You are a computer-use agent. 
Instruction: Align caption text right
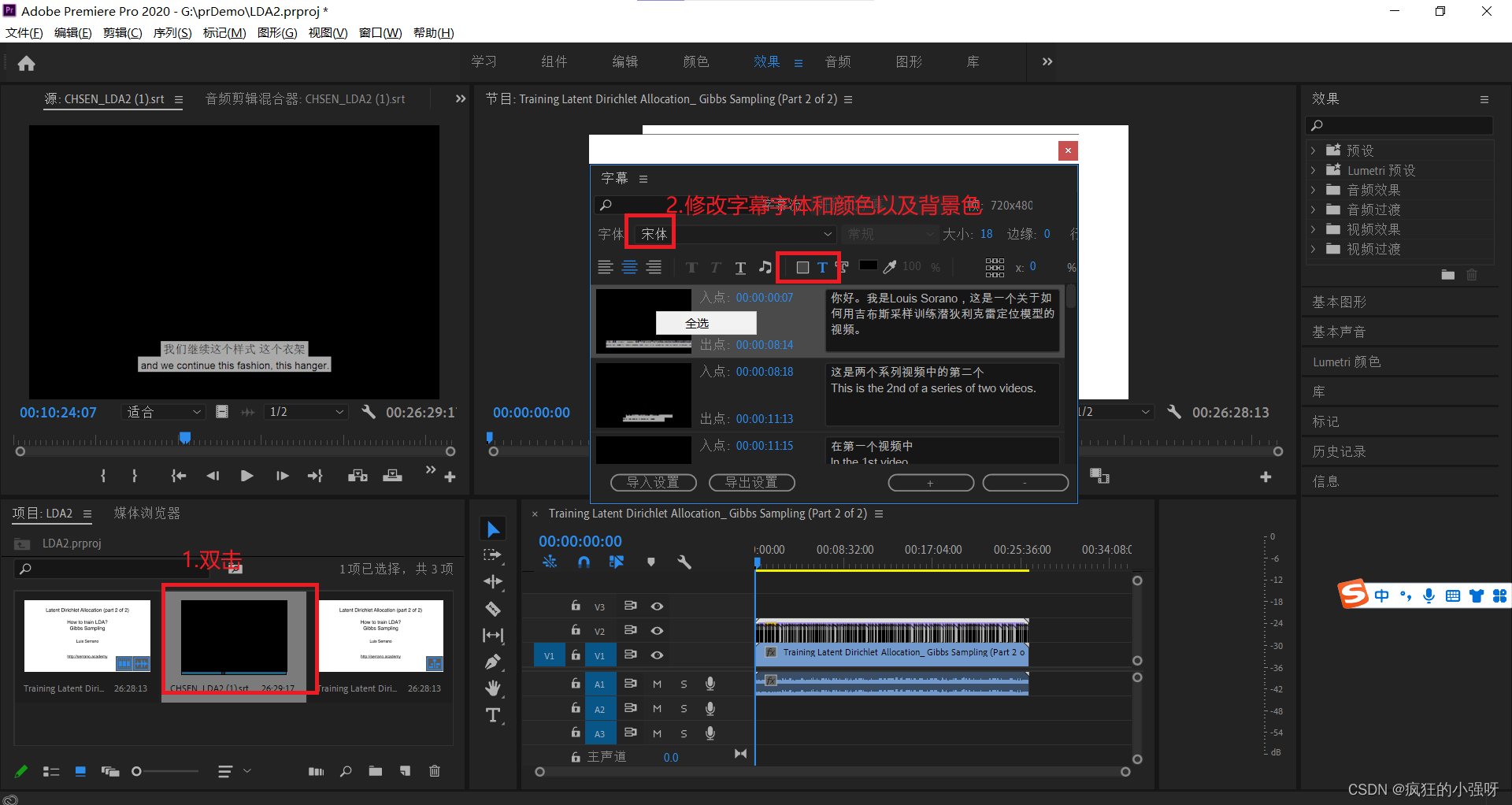click(x=654, y=267)
